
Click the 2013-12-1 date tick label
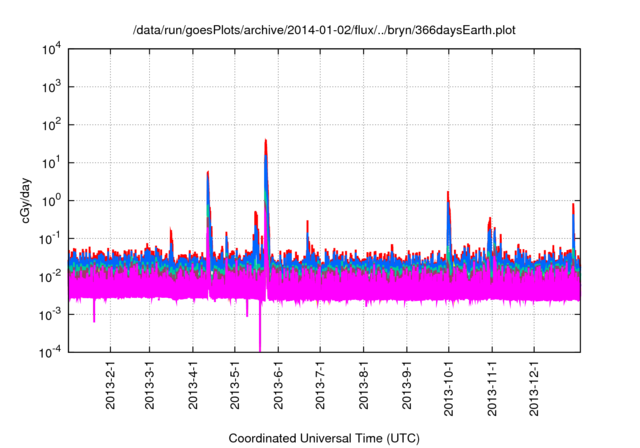pos(535,388)
